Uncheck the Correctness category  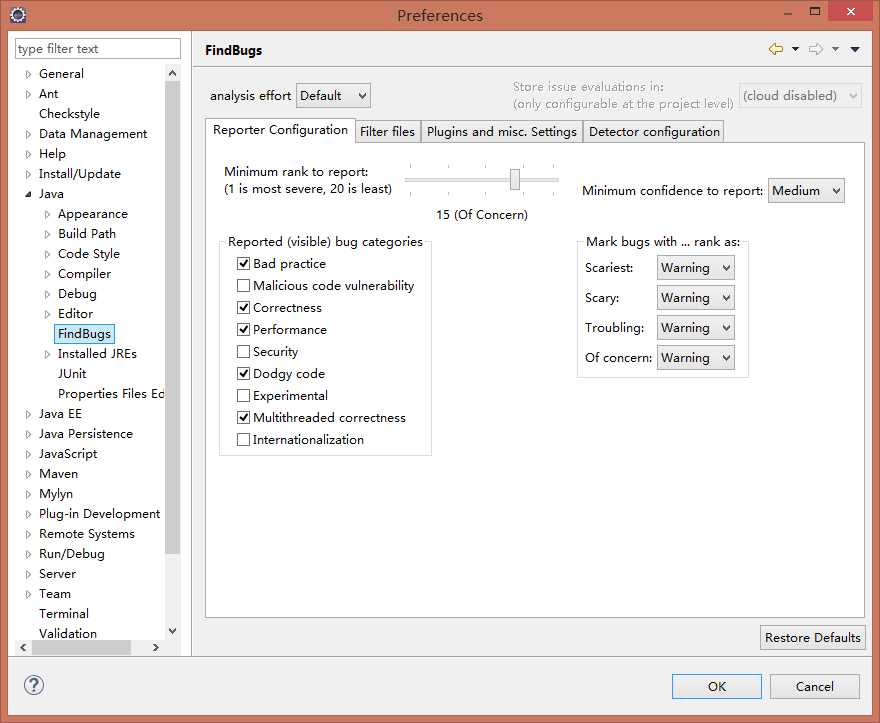pos(243,307)
